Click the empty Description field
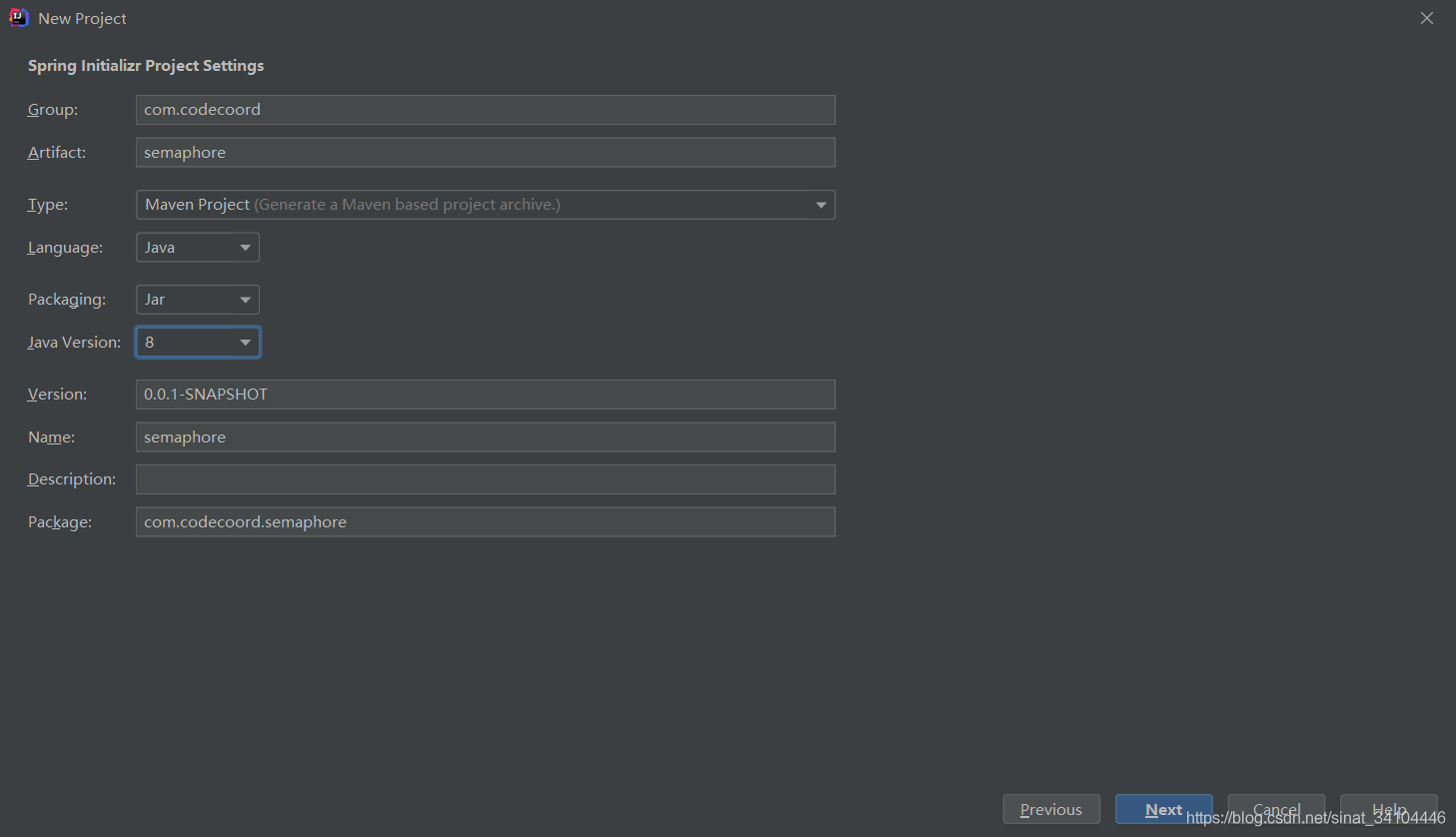 pos(485,479)
